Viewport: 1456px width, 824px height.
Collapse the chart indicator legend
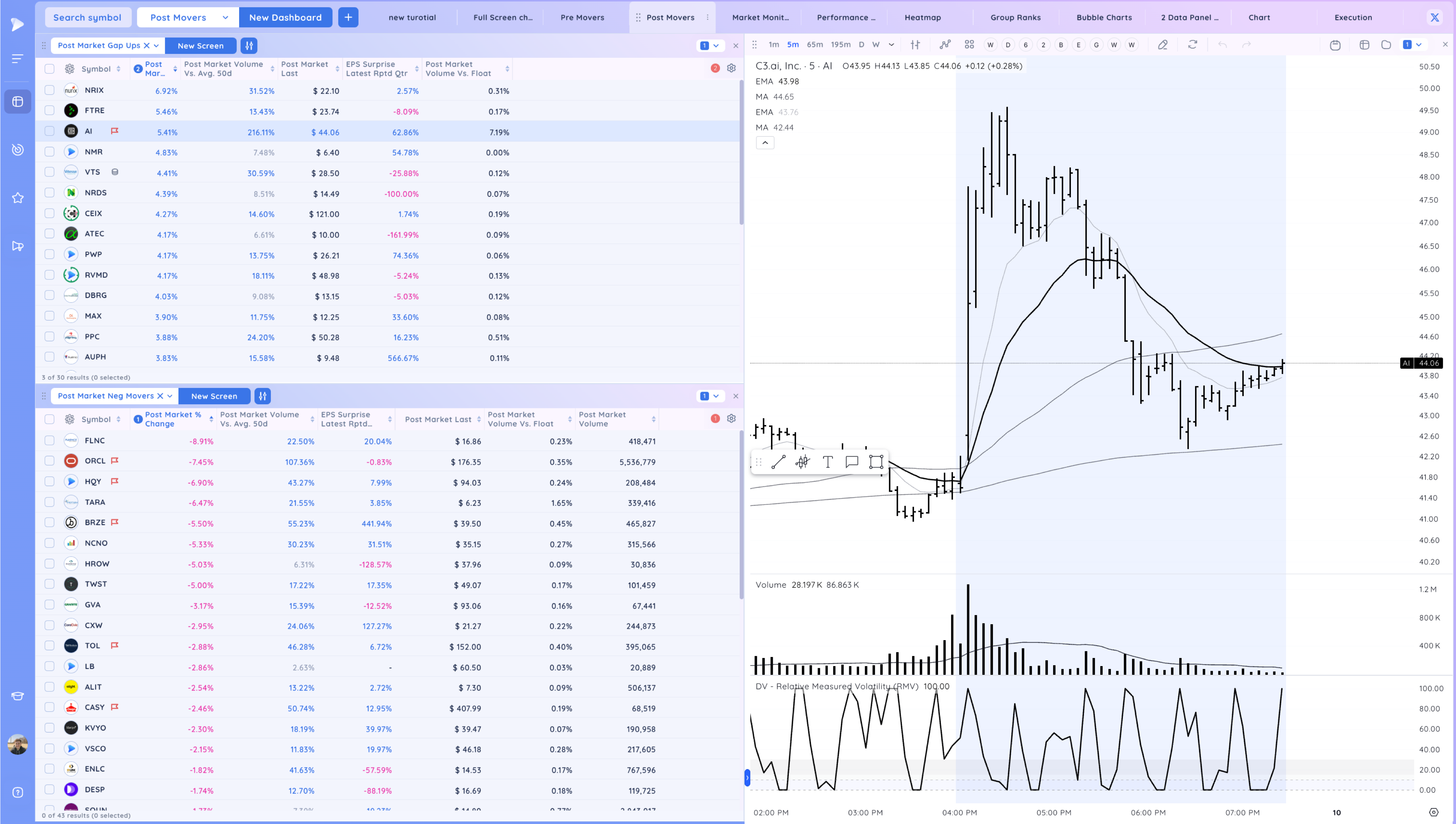click(x=765, y=143)
